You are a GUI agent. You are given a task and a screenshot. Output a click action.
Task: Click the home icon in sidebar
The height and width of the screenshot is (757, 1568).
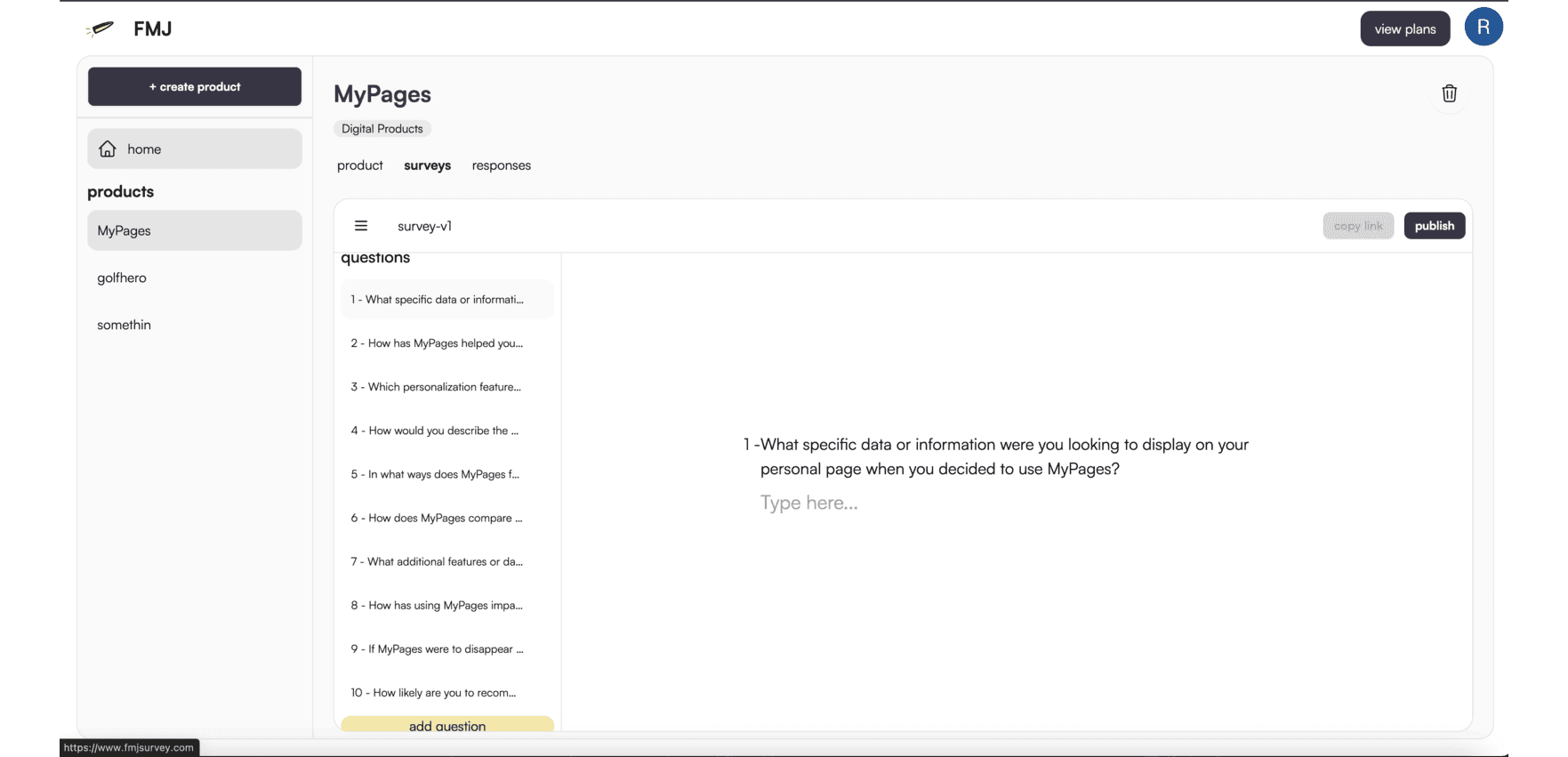108,149
